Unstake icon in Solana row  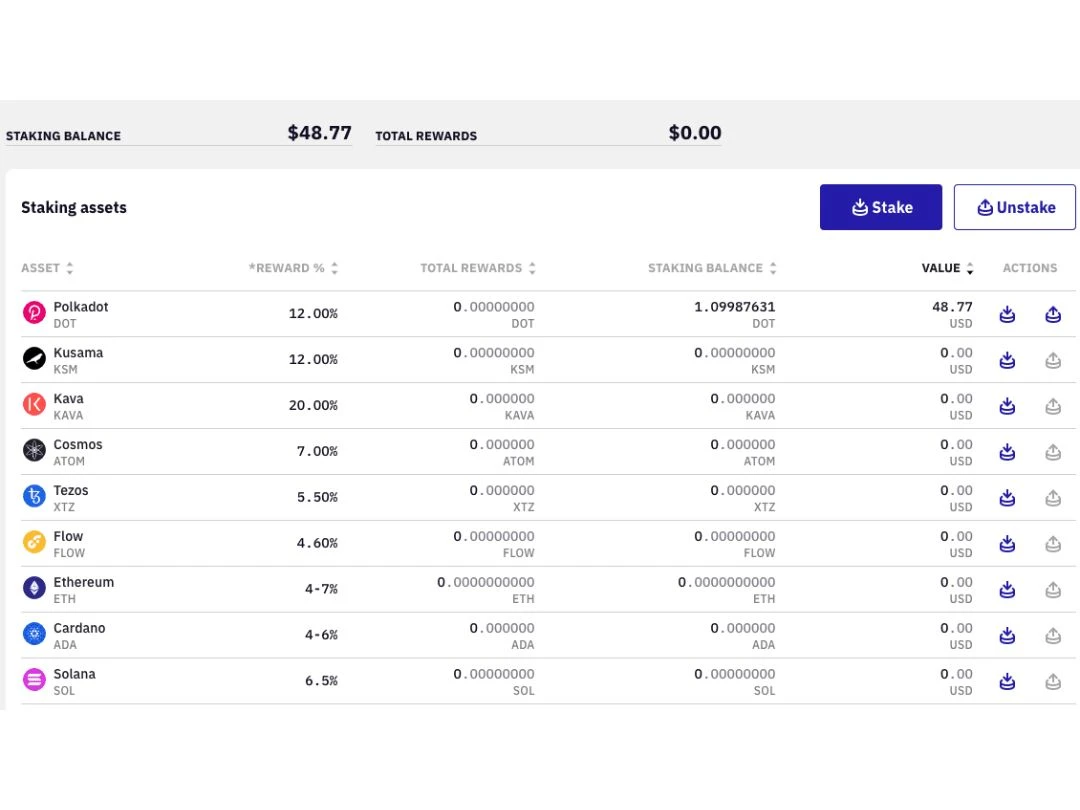click(x=1053, y=682)
